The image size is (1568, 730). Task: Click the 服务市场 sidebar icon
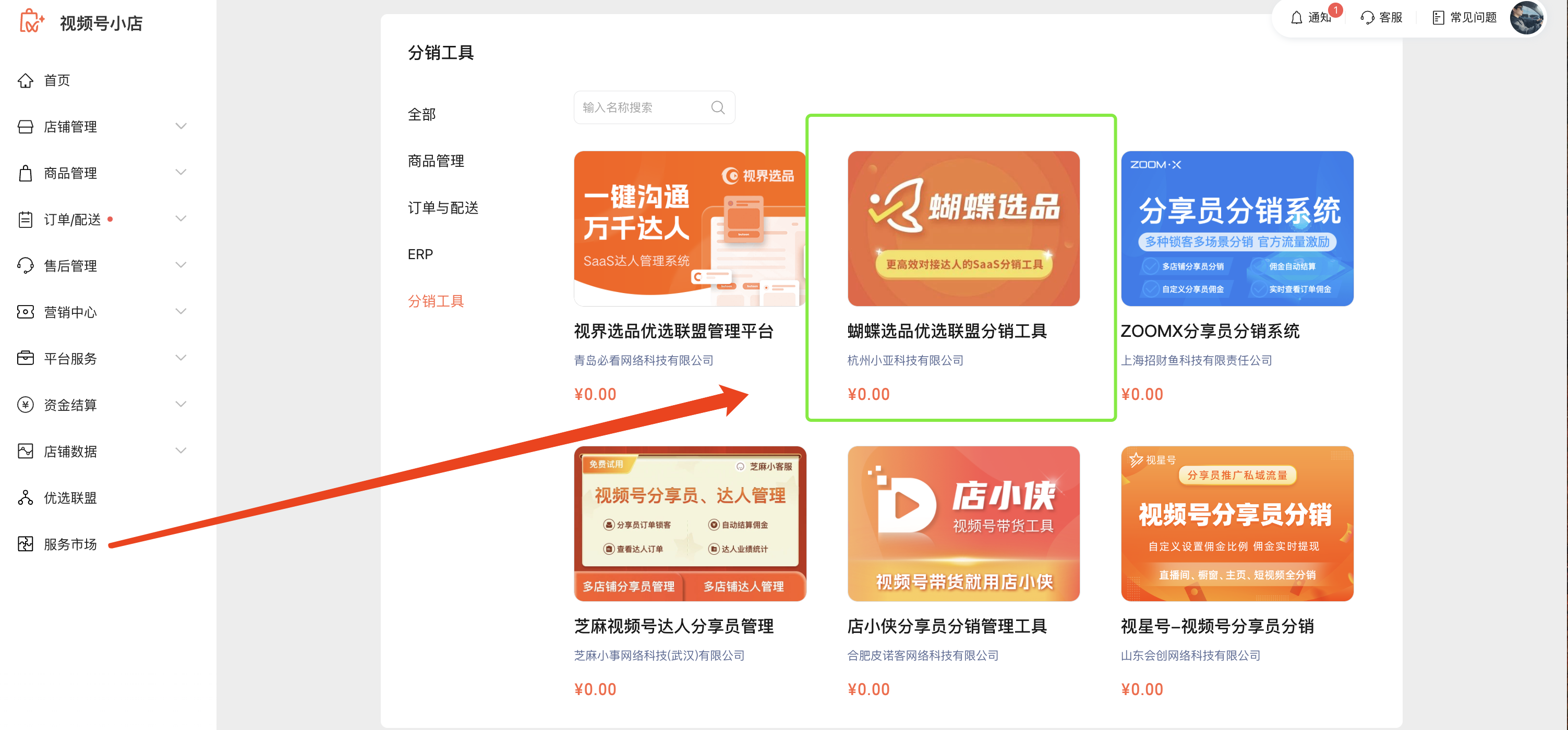(x=25, y=544)
